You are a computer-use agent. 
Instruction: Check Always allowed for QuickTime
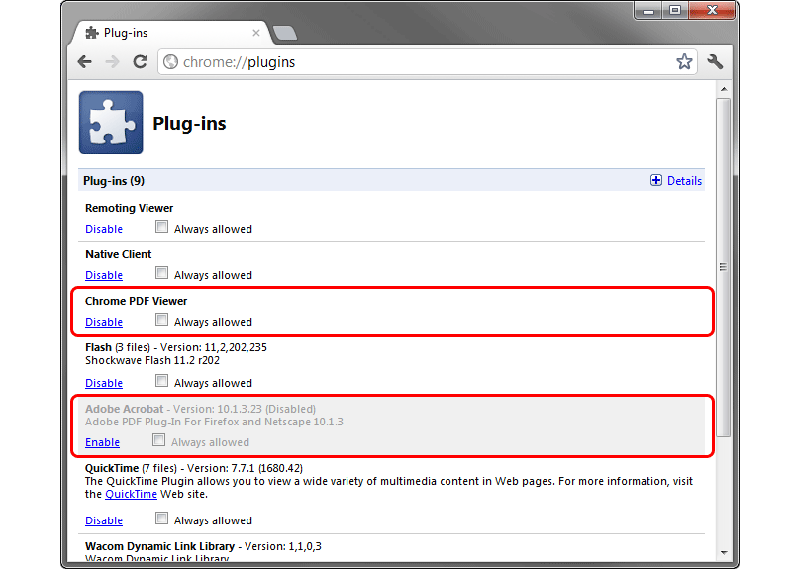161,518
